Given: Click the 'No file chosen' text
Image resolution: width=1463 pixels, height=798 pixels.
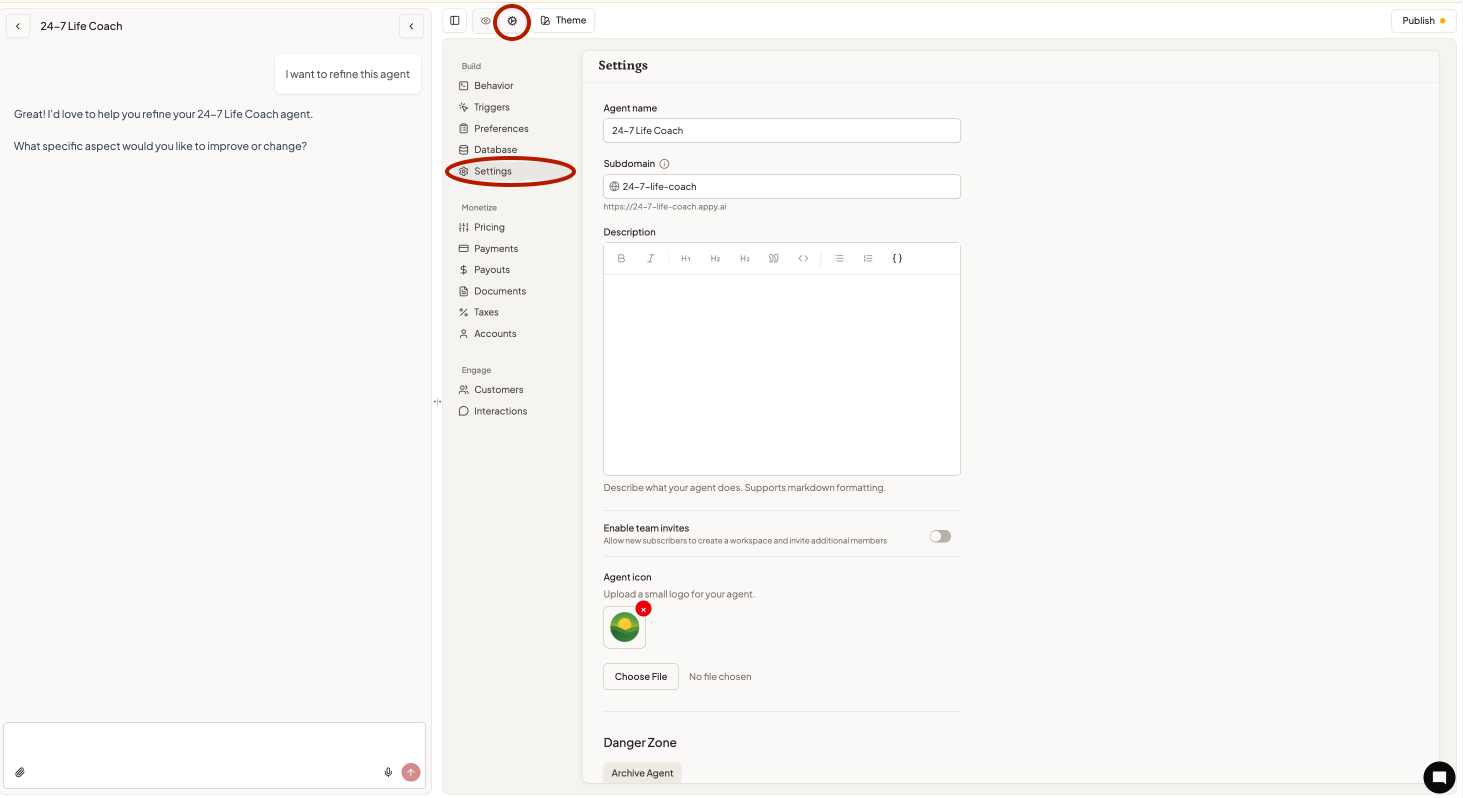Looking at the screenshot, I should pyautogui.click(x=720, y=677).
